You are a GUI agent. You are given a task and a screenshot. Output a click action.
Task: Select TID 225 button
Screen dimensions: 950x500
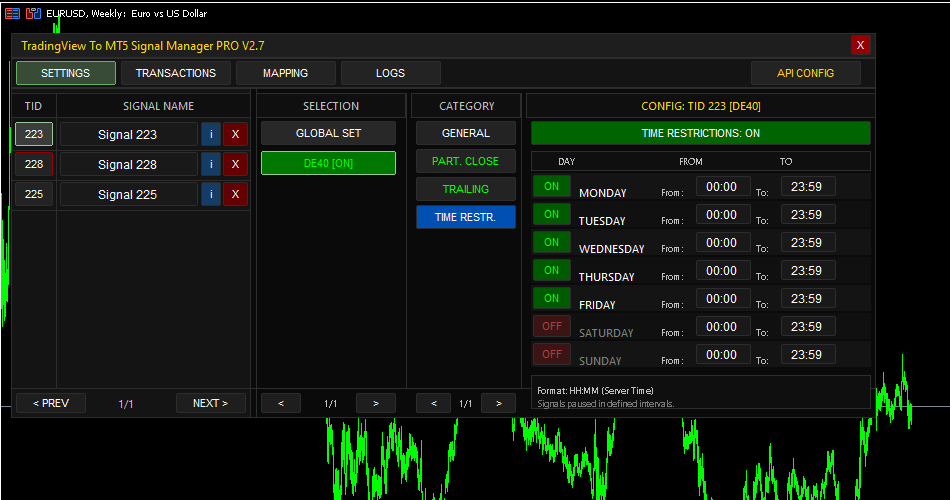point(34,194)
